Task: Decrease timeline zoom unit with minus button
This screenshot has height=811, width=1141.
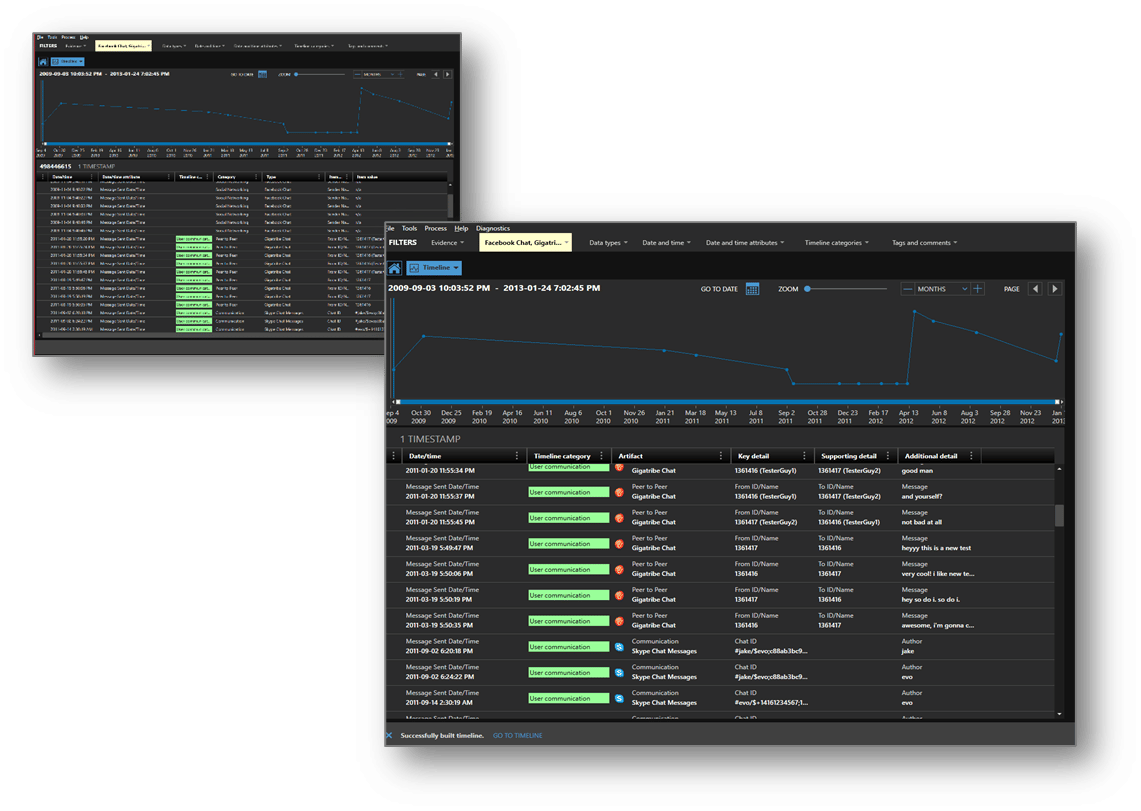Action: tap(907, 289)
